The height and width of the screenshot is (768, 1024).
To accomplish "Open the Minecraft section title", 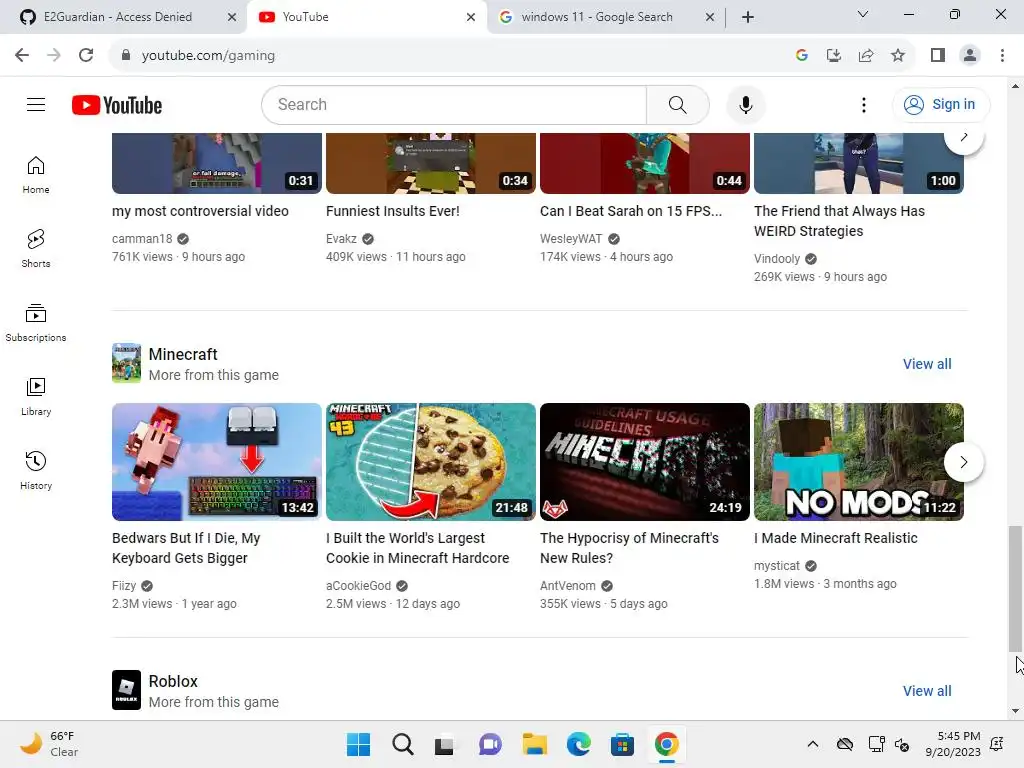I will 183,354.
